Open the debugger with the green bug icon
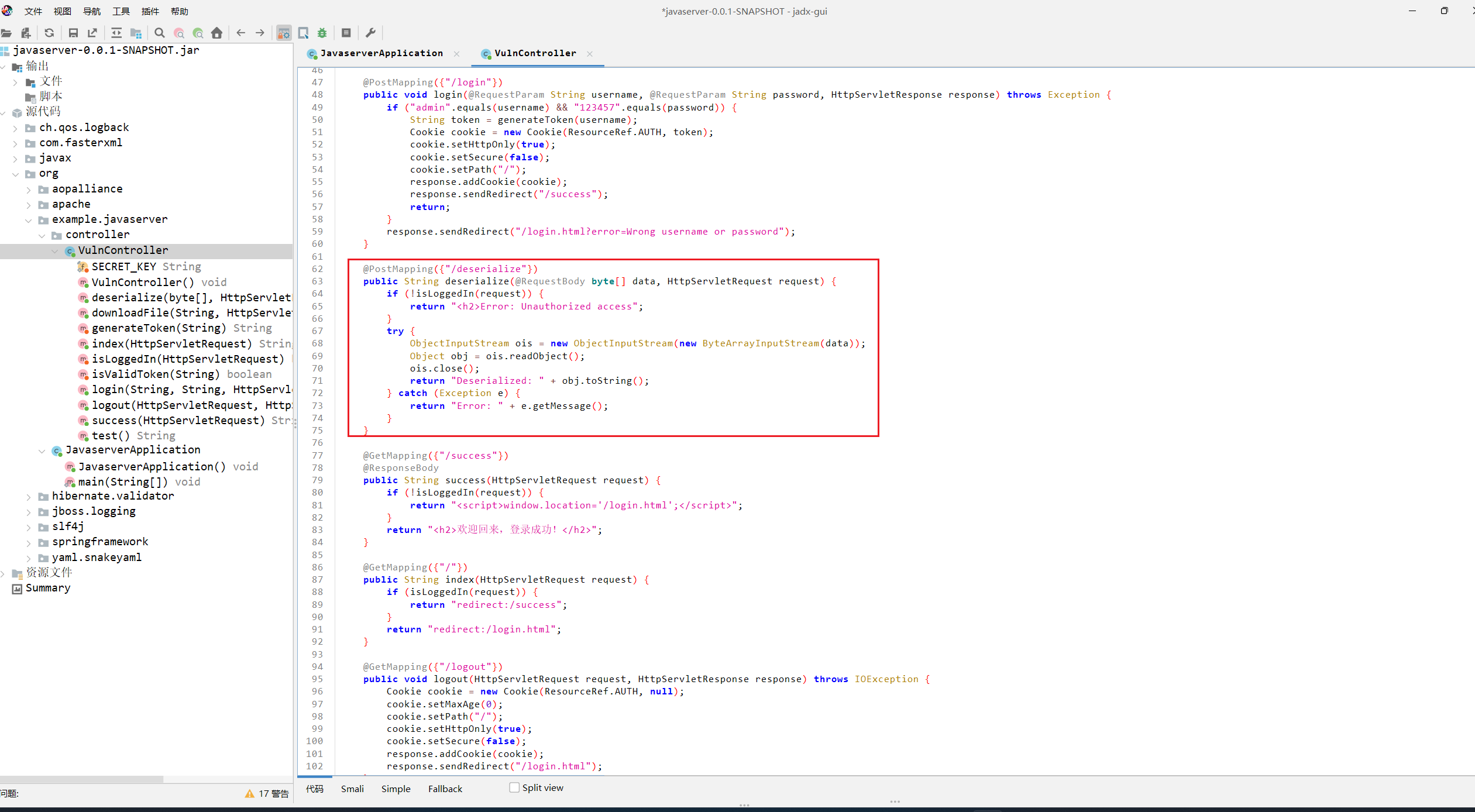The image size is (1475, 812). tap(322, 33)
